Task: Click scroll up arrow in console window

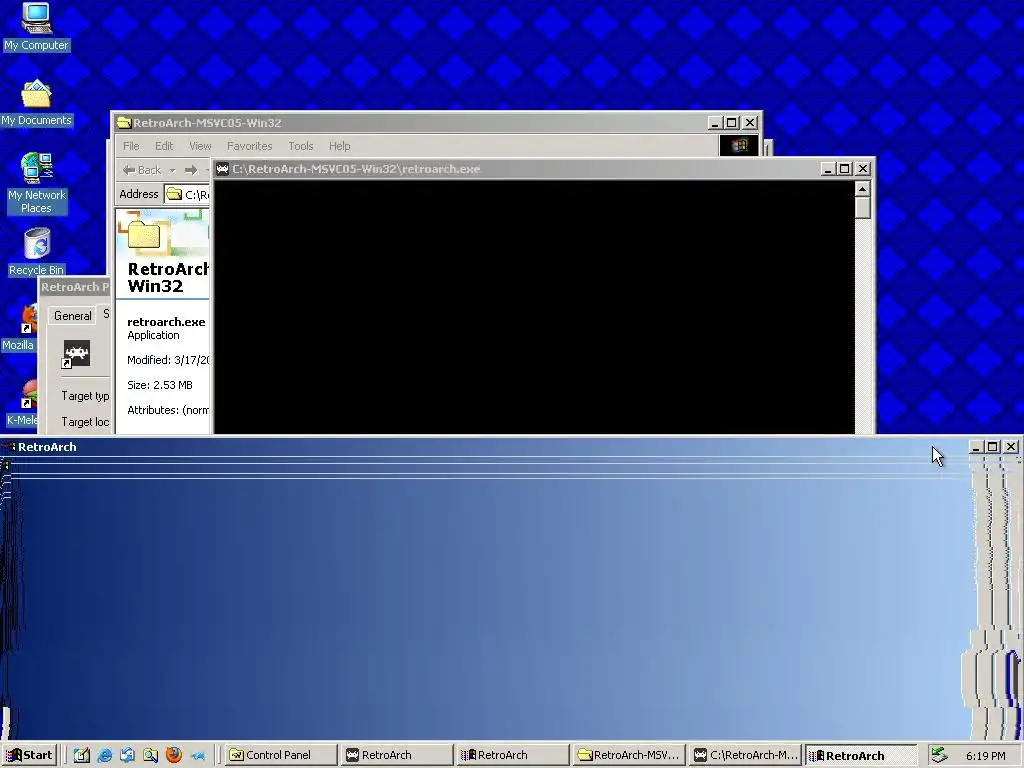Action: (863, 189)
